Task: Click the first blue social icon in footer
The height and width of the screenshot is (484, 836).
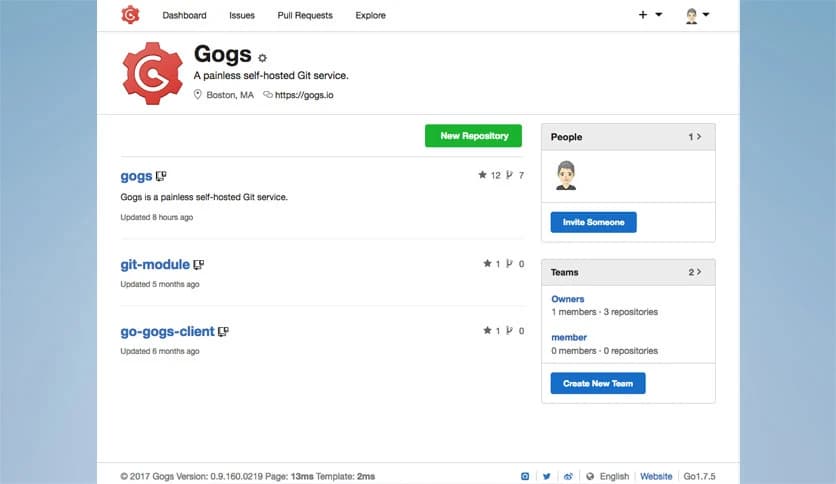Action: (525, 476)
